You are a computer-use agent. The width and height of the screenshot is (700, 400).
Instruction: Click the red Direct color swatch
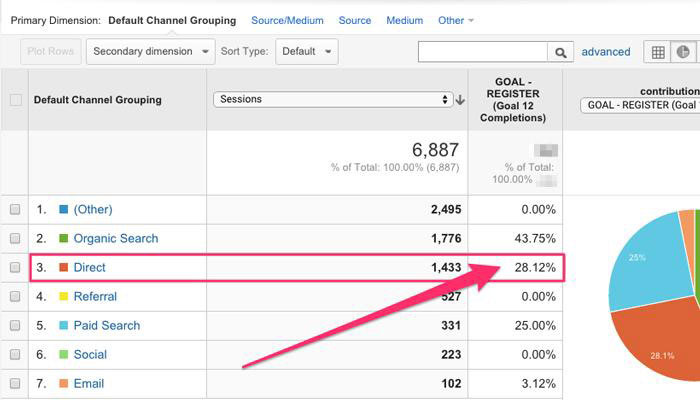click(x=63, y=267)
